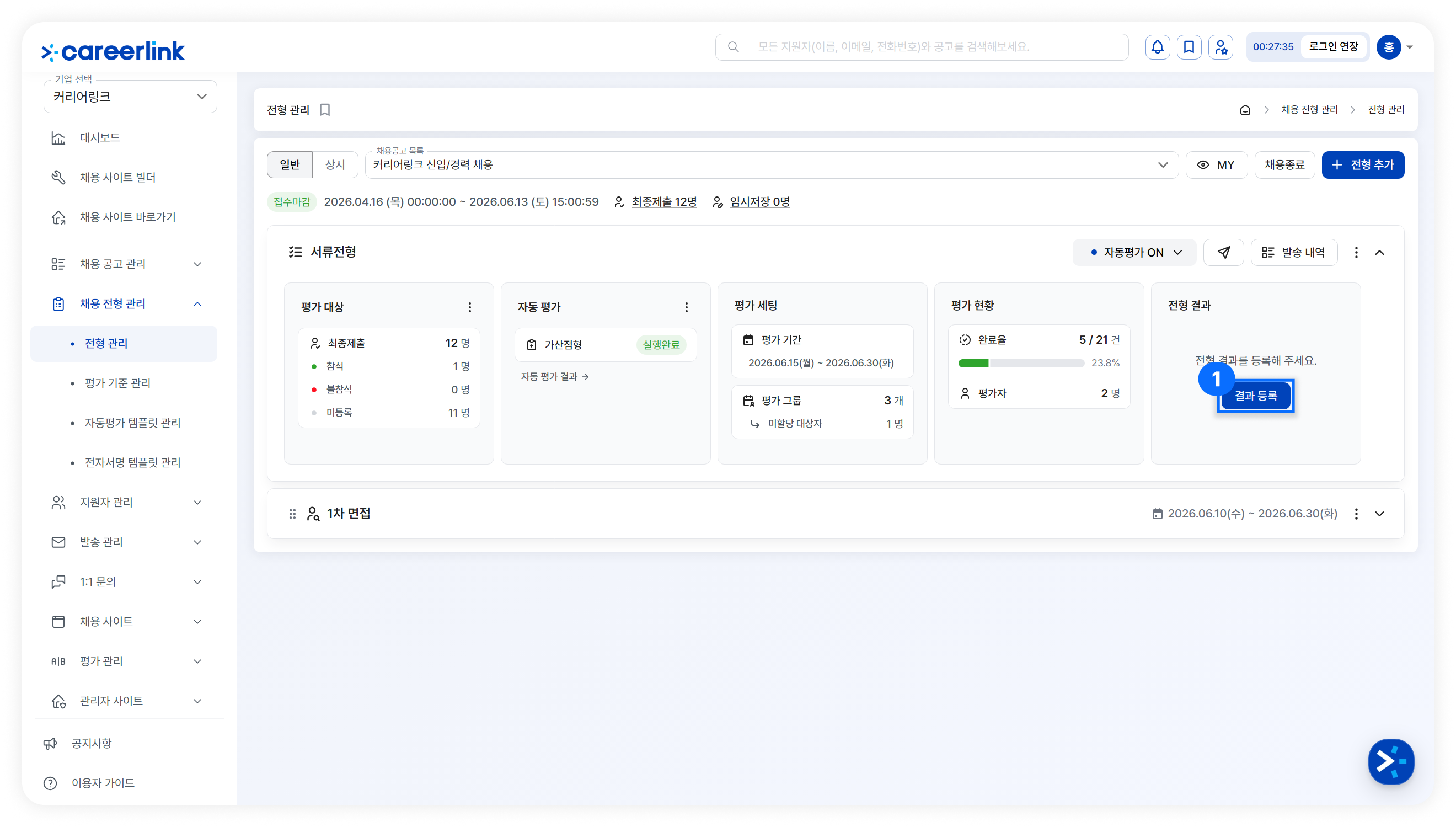Click the 평가 기간 date box
This screenshot has width=1456, height=827.
coord(822,351)
